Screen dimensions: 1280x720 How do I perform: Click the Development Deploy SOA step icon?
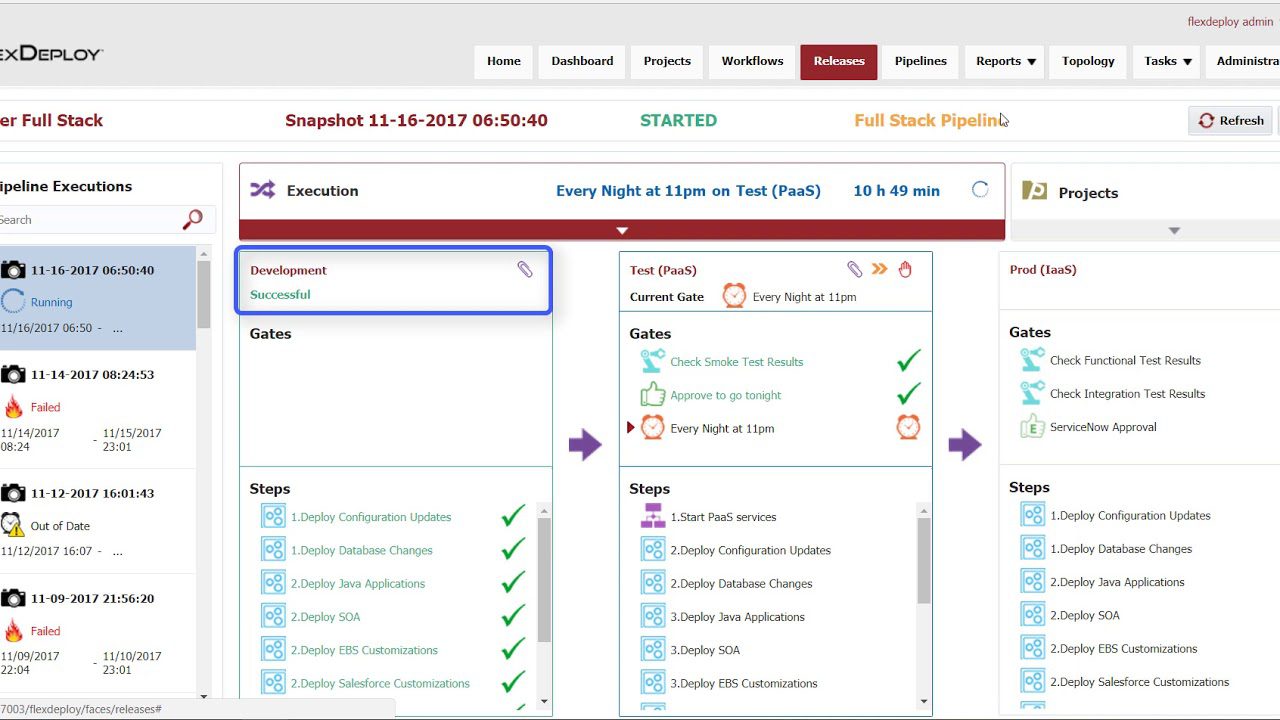[x=273, y=616]
